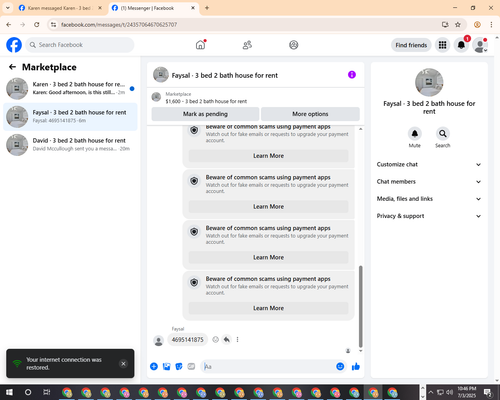The height and width of the screenshot is (400, 500).
Task: Click install/cast icon in address bar
Action: (445, 24)
